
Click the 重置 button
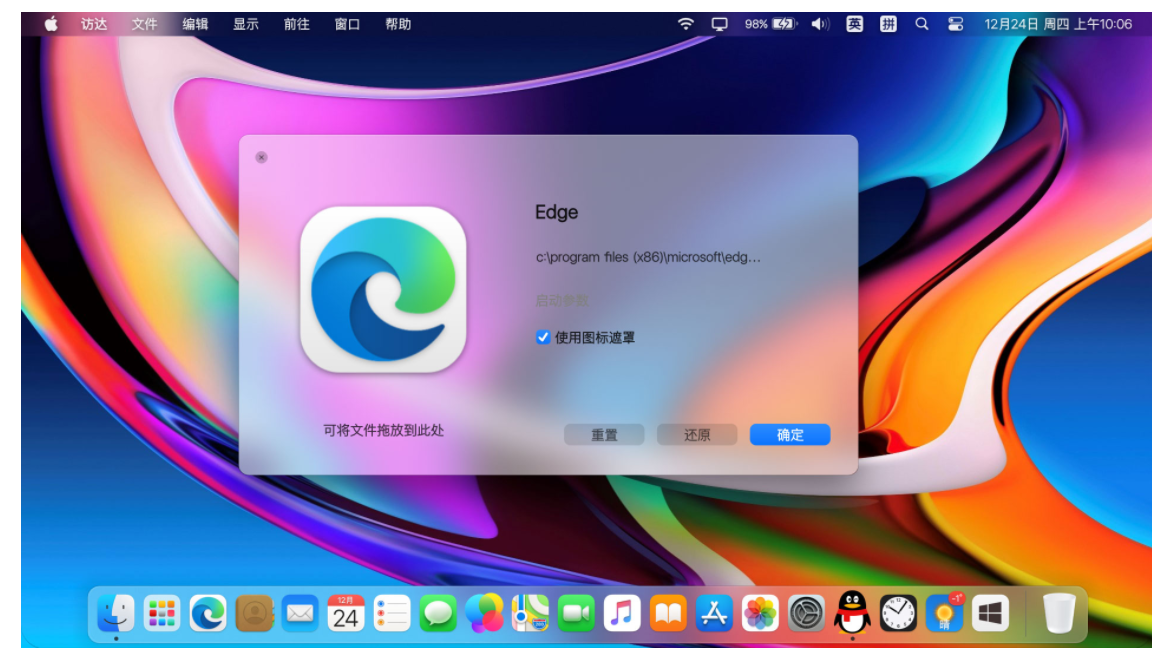pyautogui.click(x=604, y=435)
